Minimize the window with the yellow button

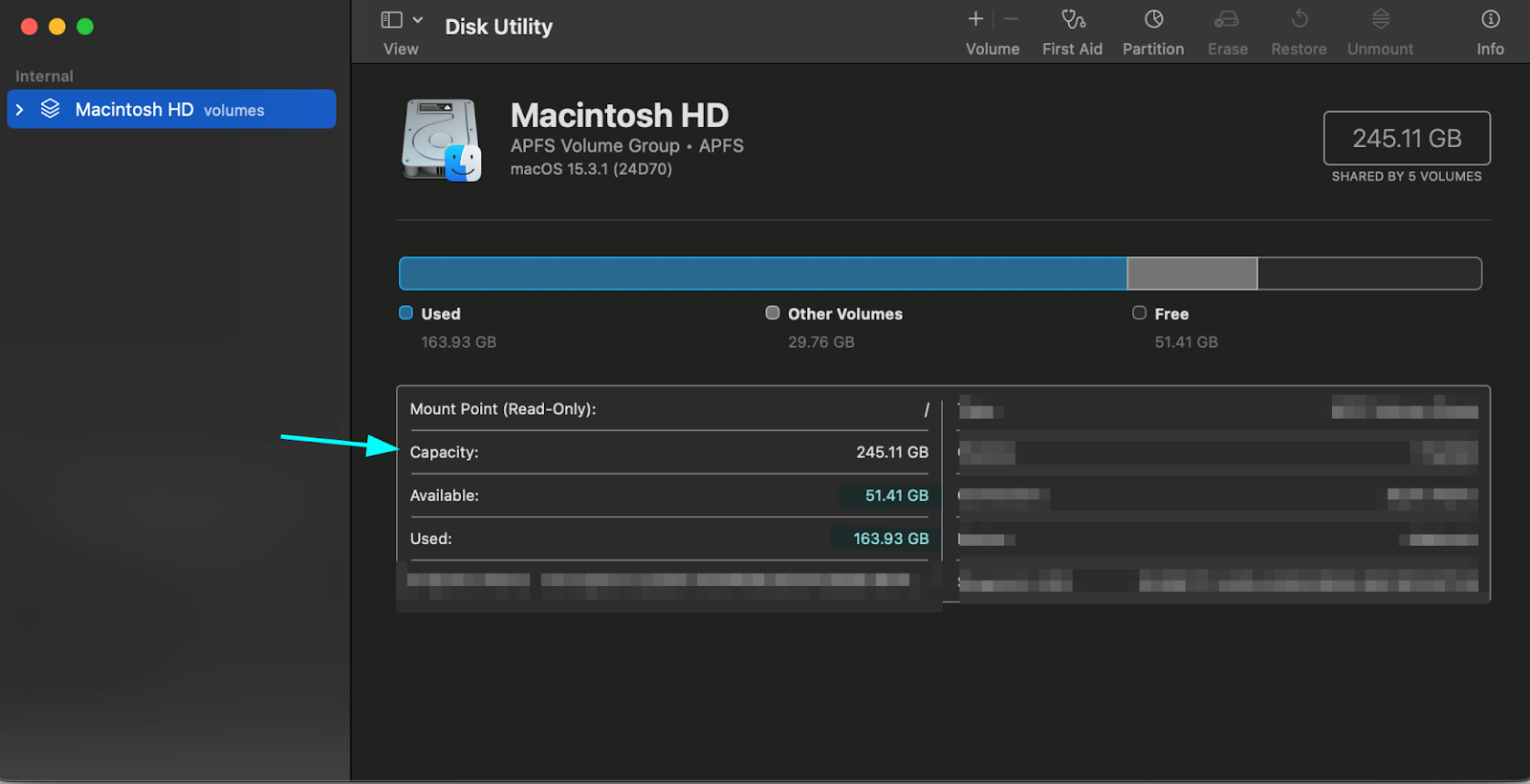tap(57, 27)
